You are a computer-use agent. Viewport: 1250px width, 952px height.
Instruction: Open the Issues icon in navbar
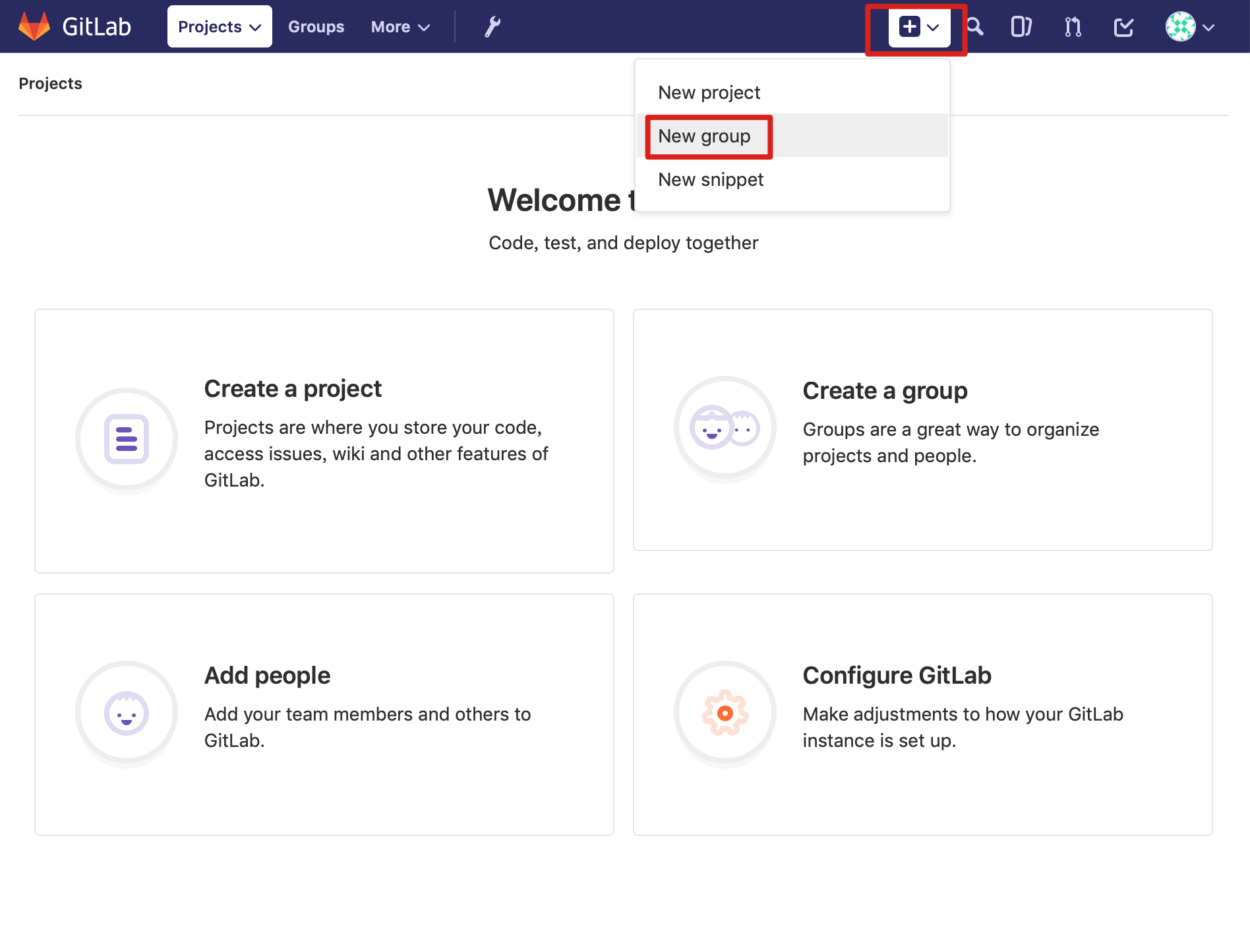point(1021,27)
